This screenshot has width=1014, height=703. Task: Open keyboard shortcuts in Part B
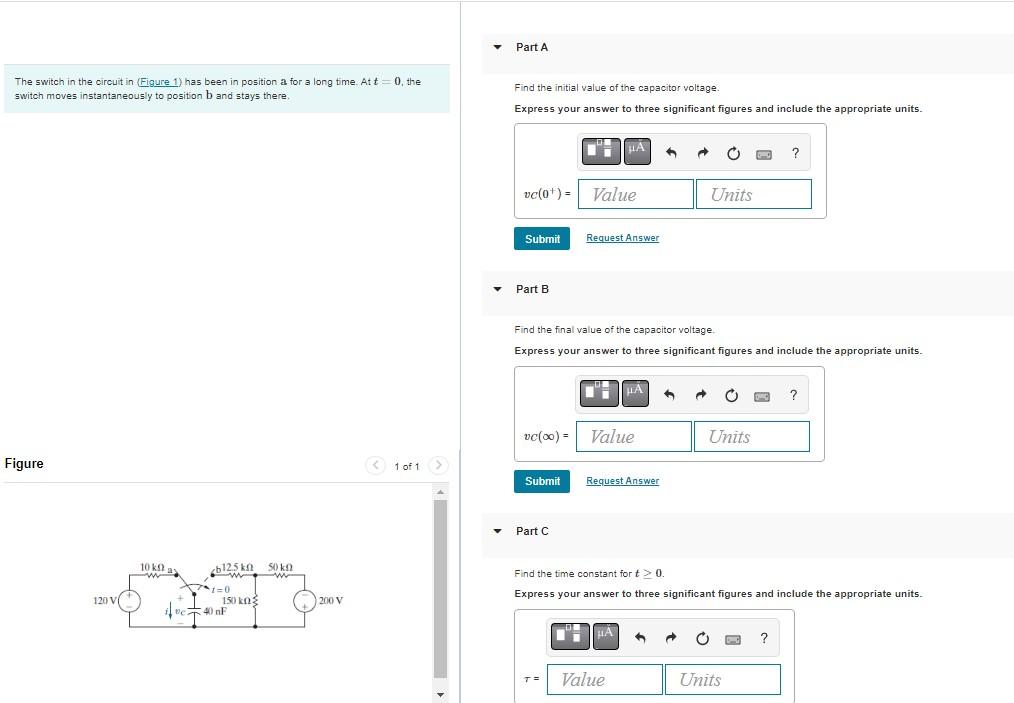coord(762,396)
